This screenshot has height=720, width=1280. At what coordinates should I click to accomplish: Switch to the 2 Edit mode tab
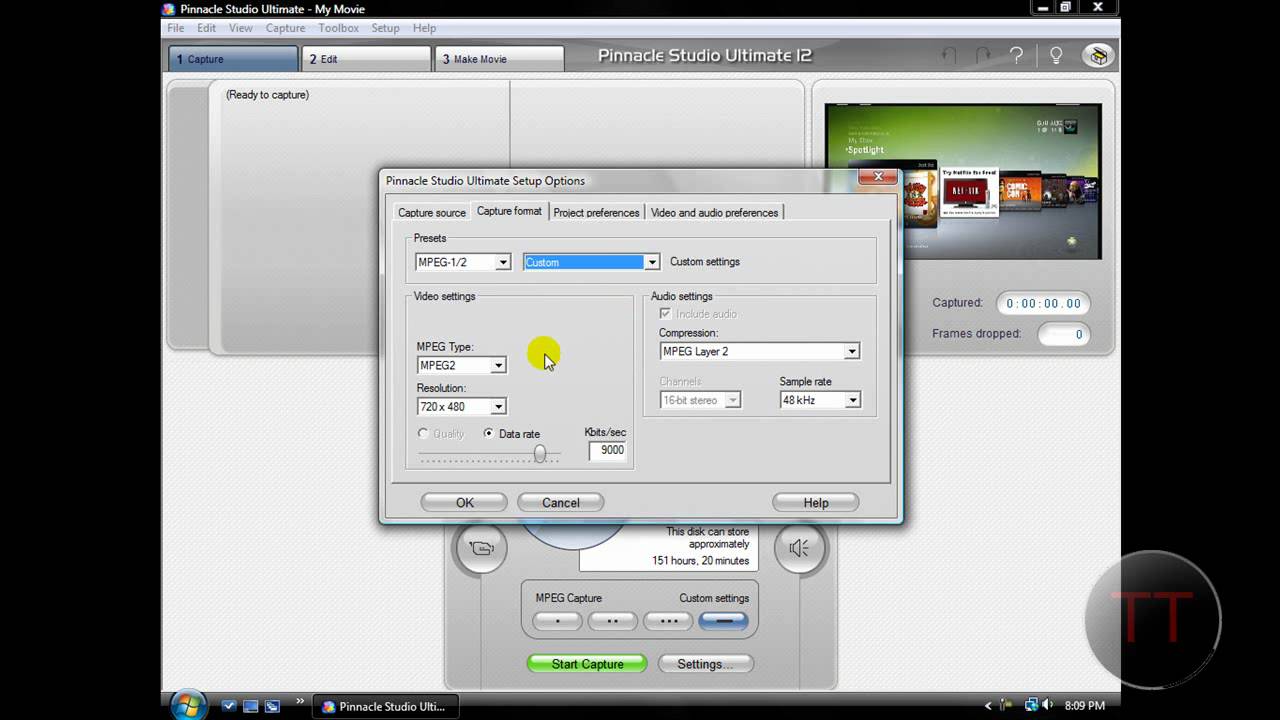click(366, 59)
